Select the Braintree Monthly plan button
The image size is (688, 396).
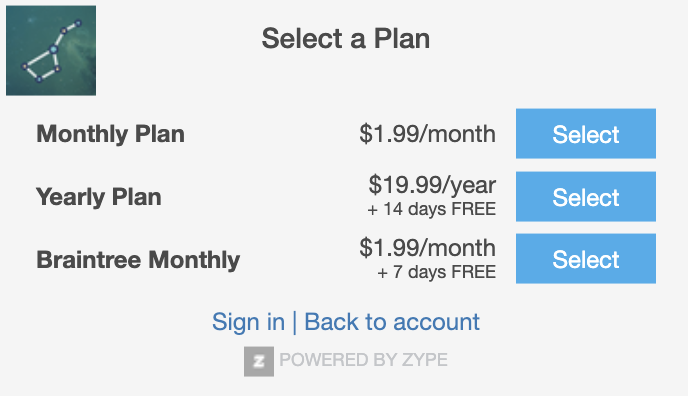click(x=586, y=259)
